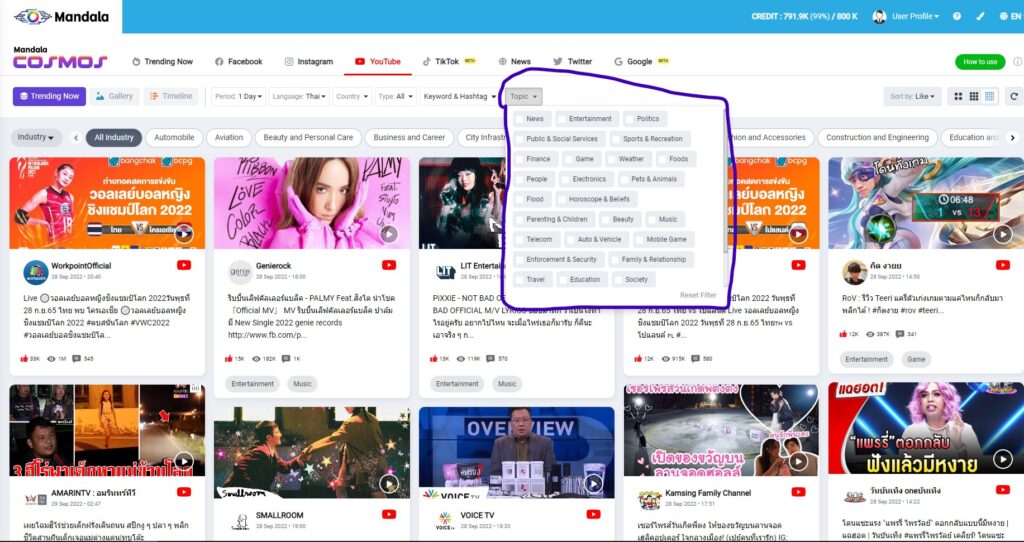Click YouTube icon on Kamsing Family Channel card
Viewport: 1024px width, 542px height.
(x=798, y=492)
